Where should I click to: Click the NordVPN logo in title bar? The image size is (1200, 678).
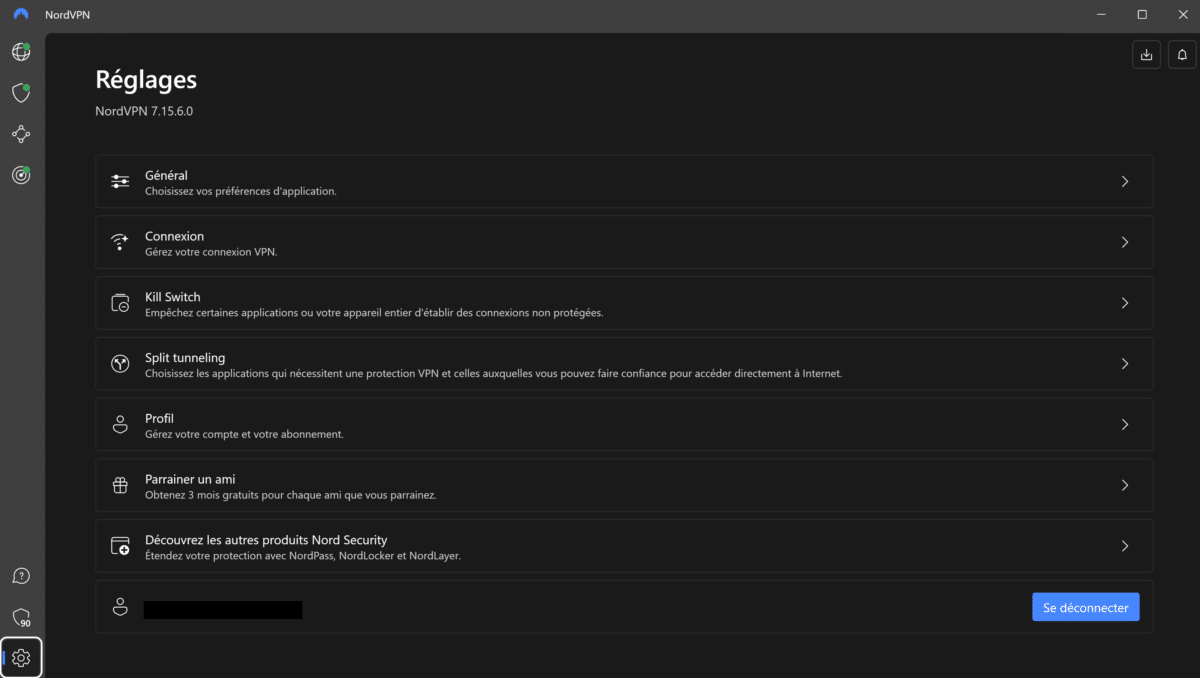(21, 15)
